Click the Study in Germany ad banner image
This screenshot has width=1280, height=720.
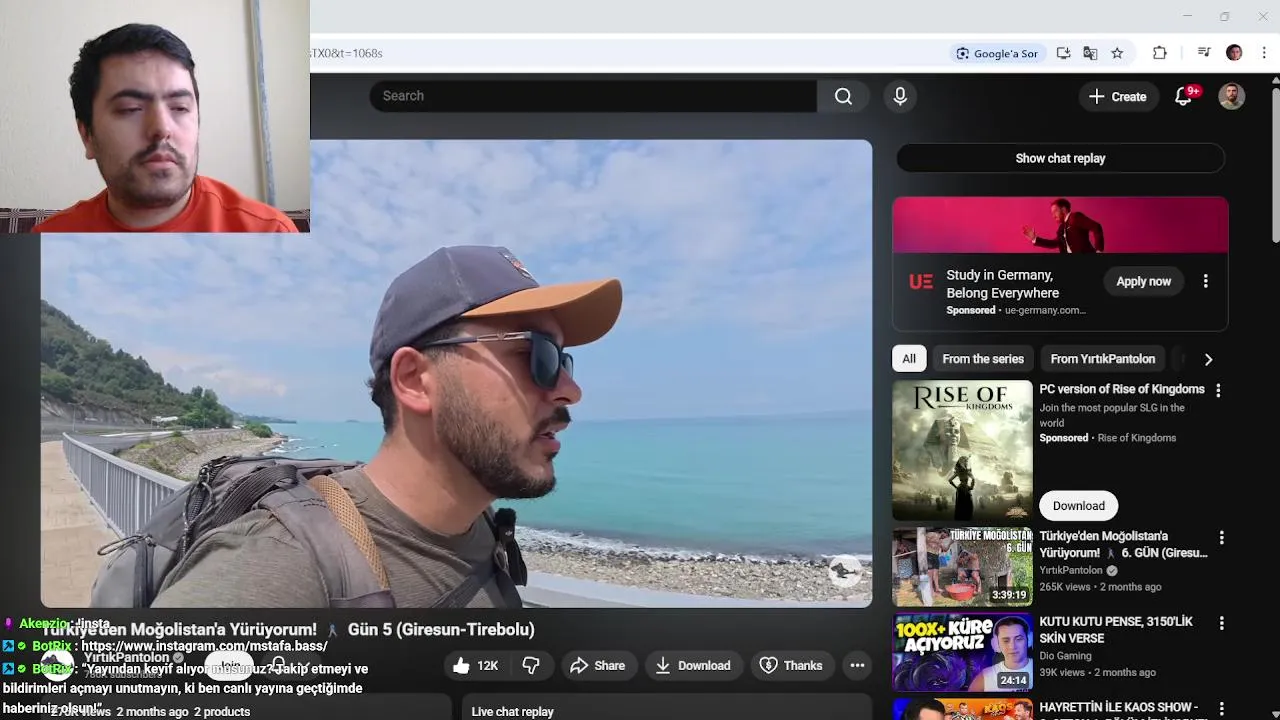1060,225
